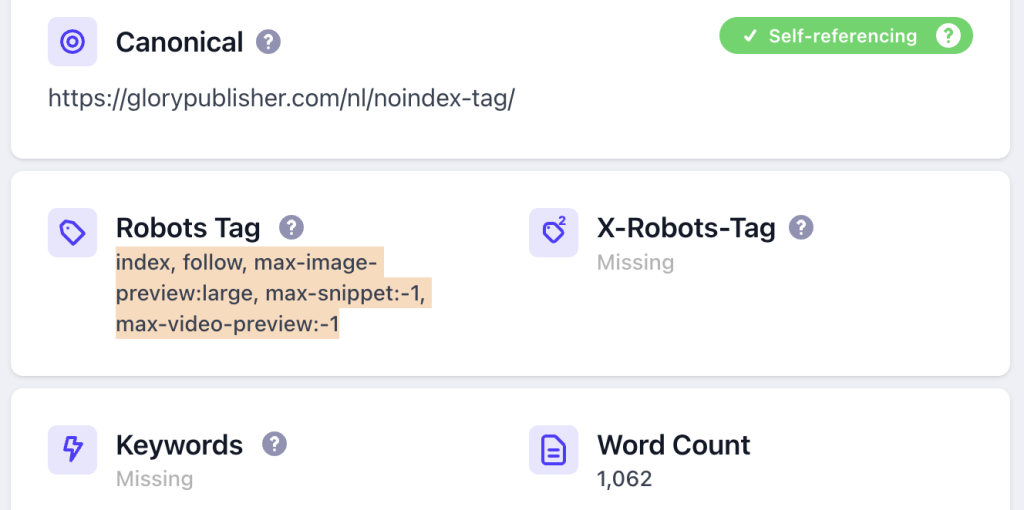Click the Robots Tag heading

pos(188,228)
